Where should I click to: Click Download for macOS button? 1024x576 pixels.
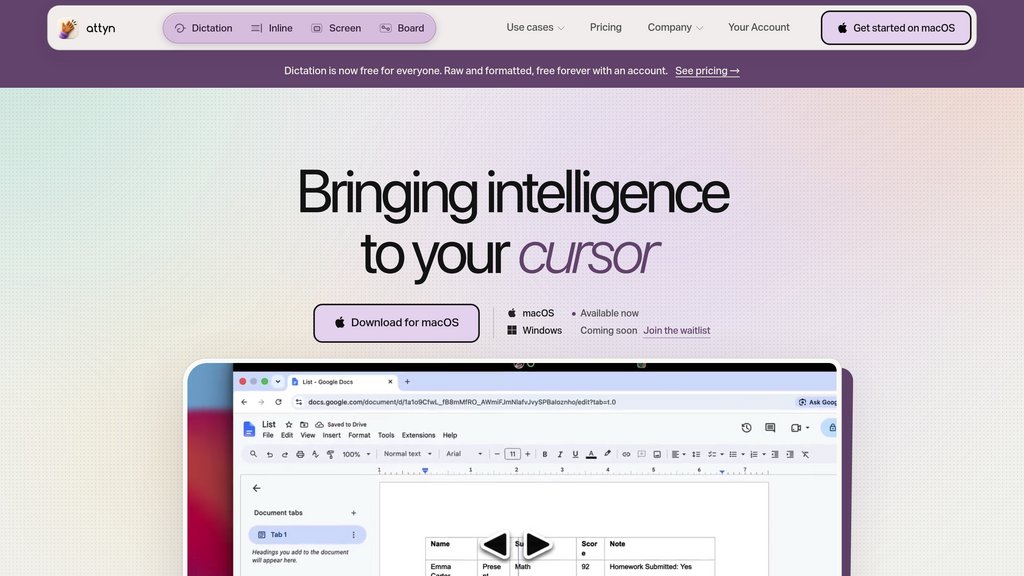point(396,323)
